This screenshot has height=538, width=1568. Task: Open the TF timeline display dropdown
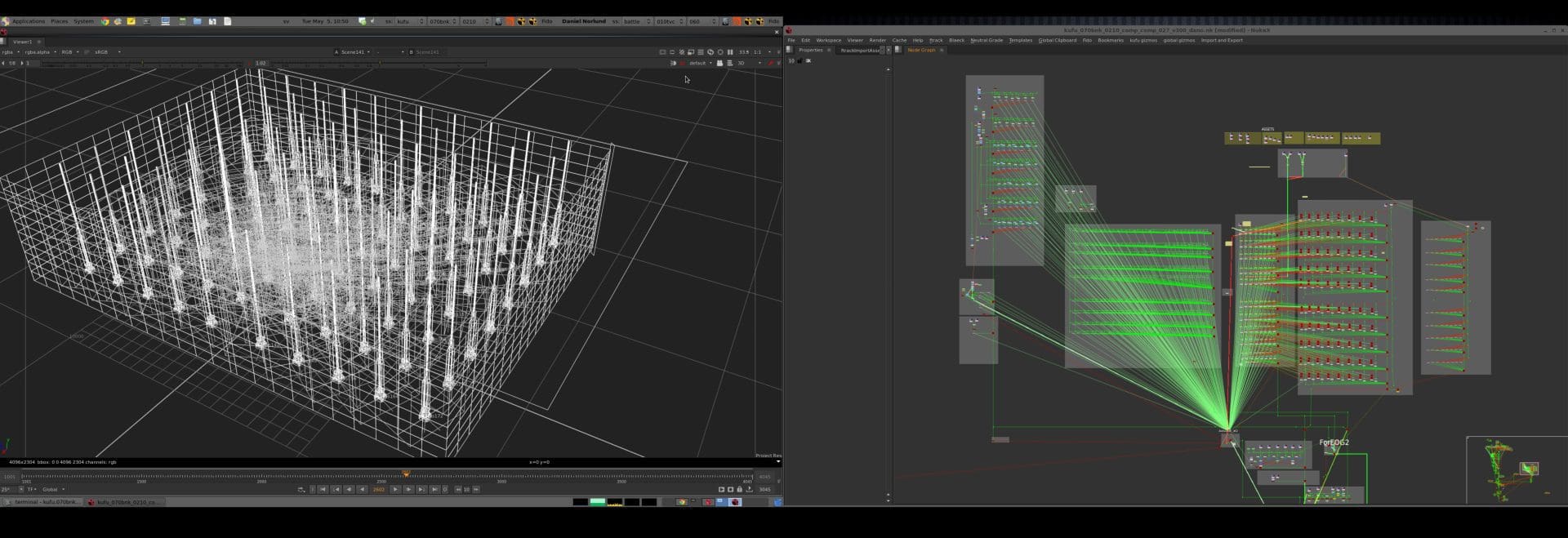pyautogui.click(x=31, y=489)
